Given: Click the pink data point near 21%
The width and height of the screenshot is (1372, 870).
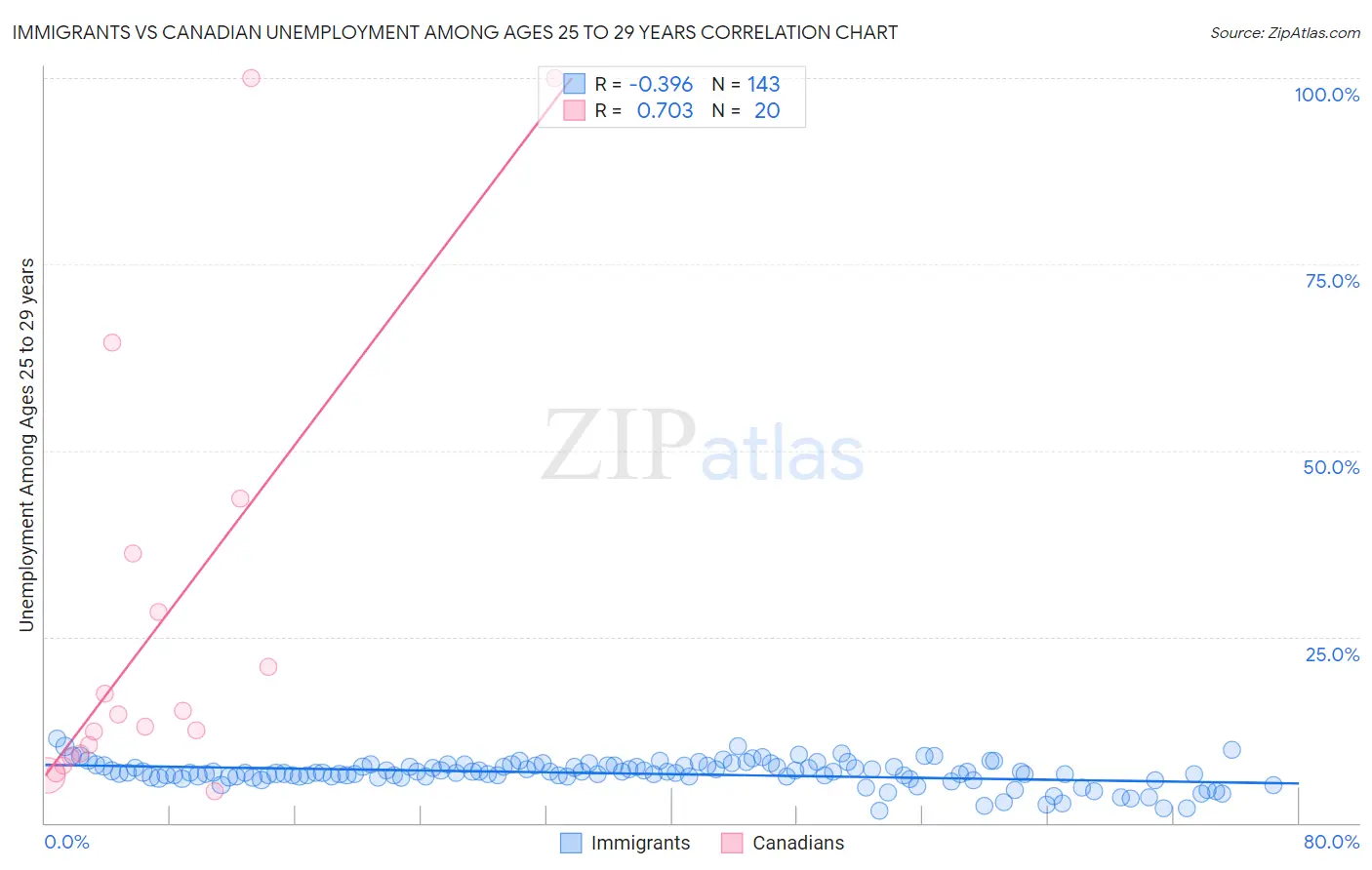Looking at the screenshot, I should coord(268,667).
